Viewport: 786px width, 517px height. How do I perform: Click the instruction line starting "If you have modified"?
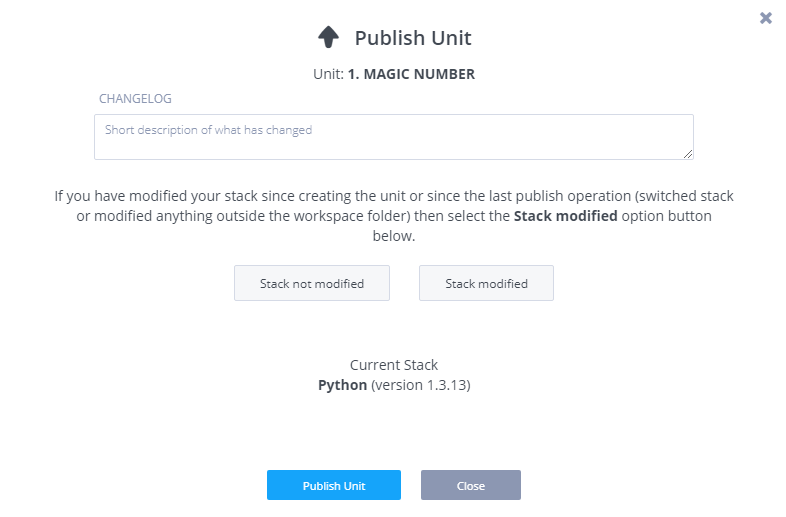click(x=394, y=196)
